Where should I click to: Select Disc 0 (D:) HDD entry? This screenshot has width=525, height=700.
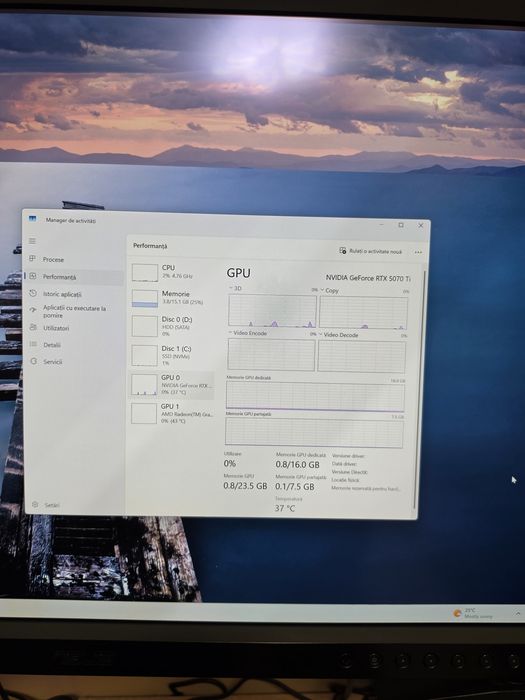[172, 326]
